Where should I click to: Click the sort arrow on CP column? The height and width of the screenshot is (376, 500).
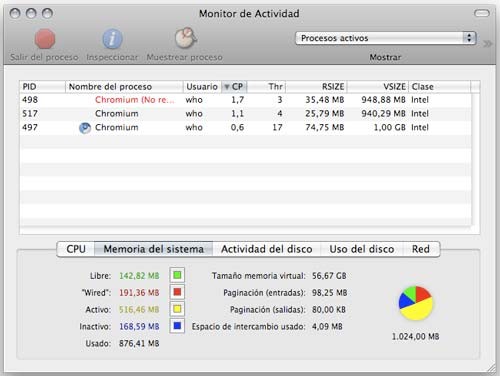(x=227, y=87)
